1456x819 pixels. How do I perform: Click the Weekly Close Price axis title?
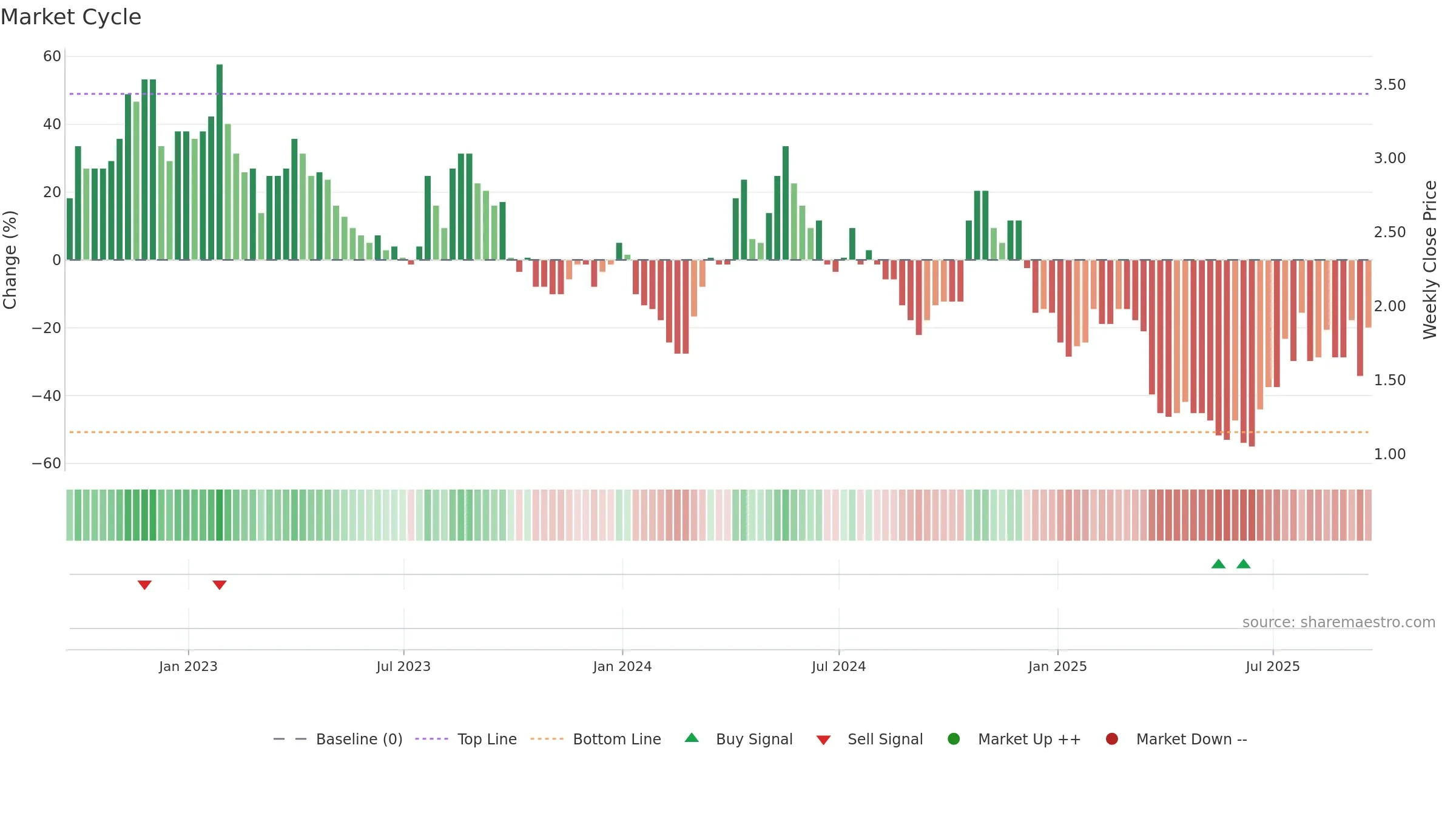(1430, 260)
